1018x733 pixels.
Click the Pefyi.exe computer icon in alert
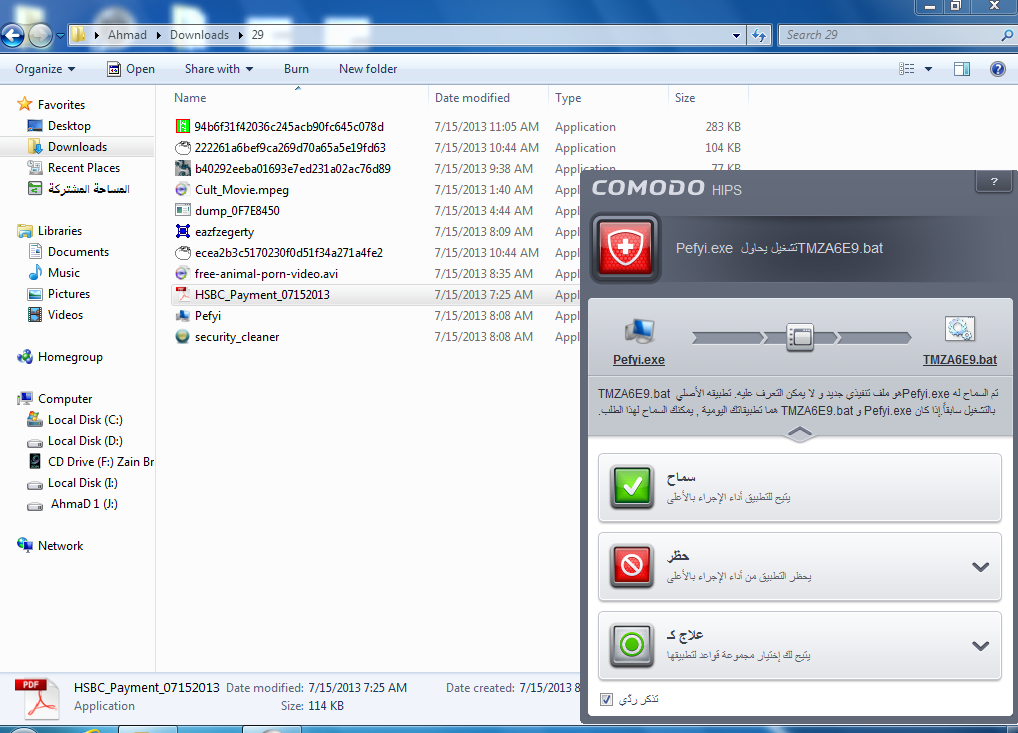[639, 332]
